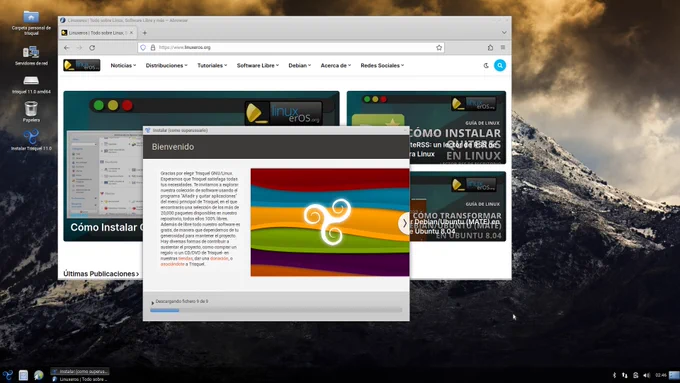Click the Descargando fichero 9 de 9 text

pos(182,301)
